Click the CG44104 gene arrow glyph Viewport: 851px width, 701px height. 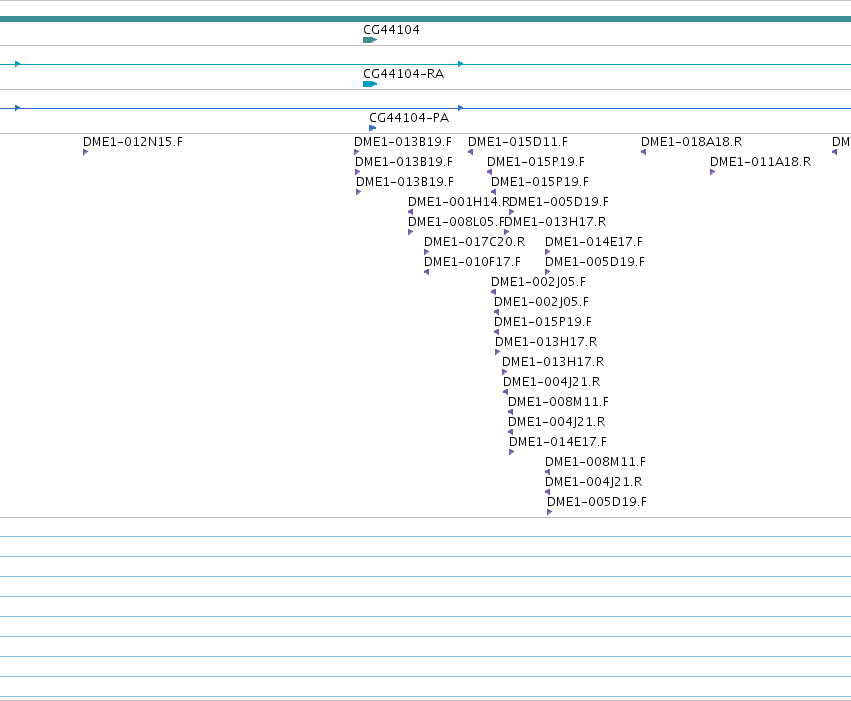[x=370, y=40]
